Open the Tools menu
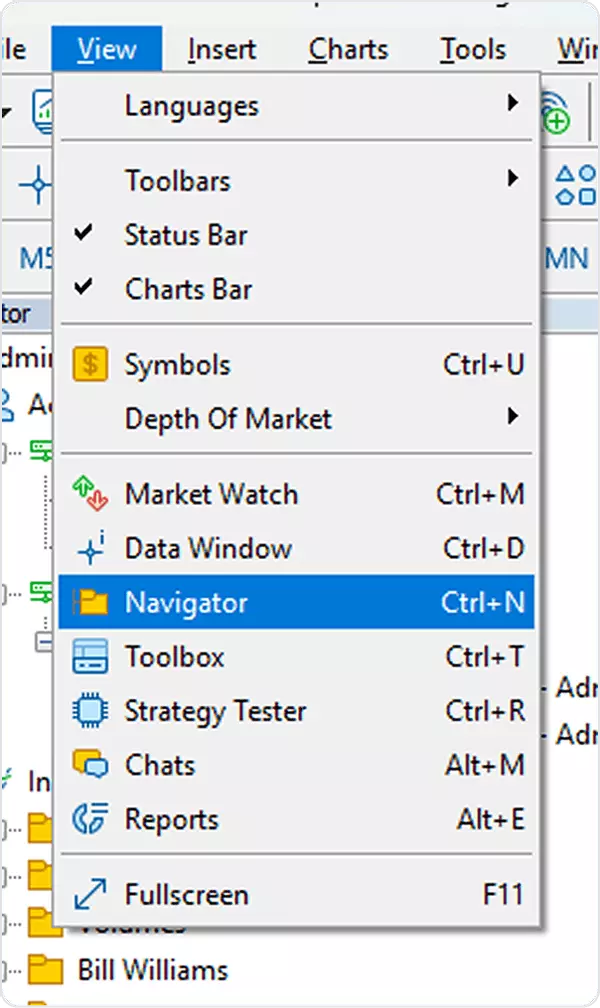 click(x=473, y=49)
